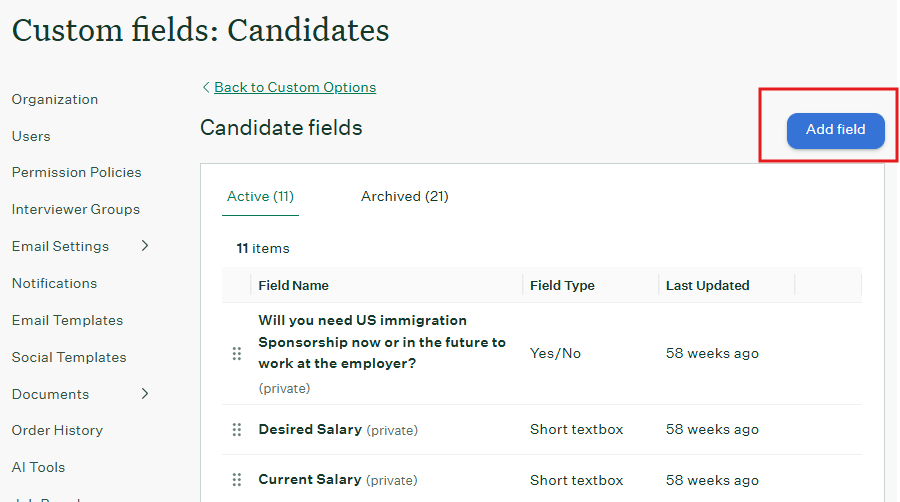Click the back chevron before Custom Options
The height and width of the screenshot is (502, 900).
click(x=206, y=87)
